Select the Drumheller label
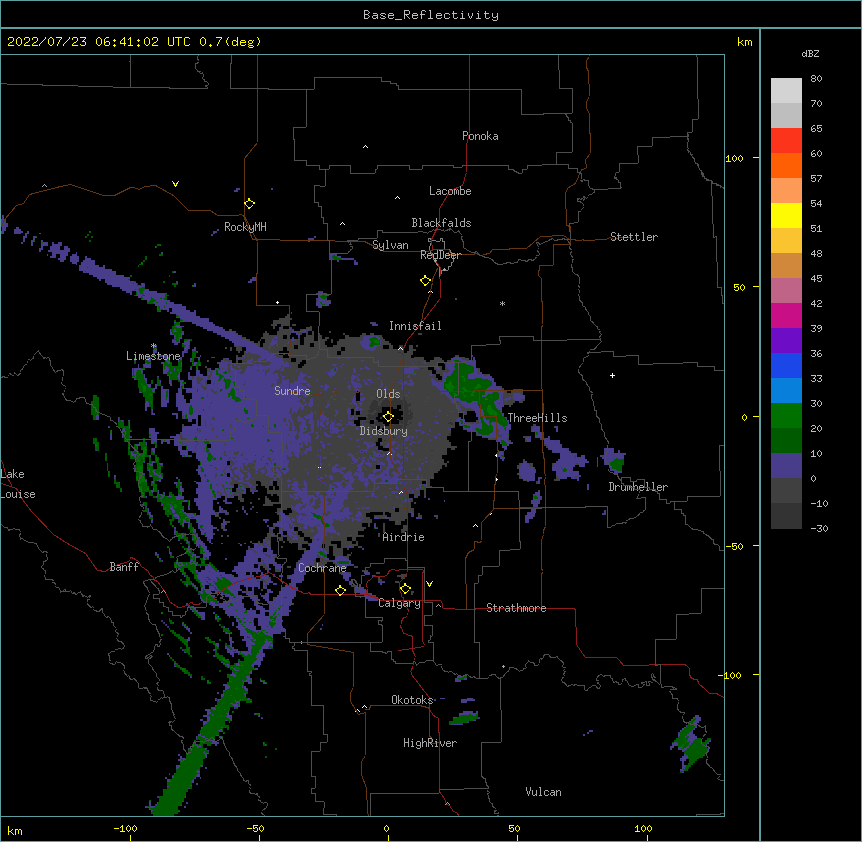Screen dimensions: 862x842 (638, 487)
